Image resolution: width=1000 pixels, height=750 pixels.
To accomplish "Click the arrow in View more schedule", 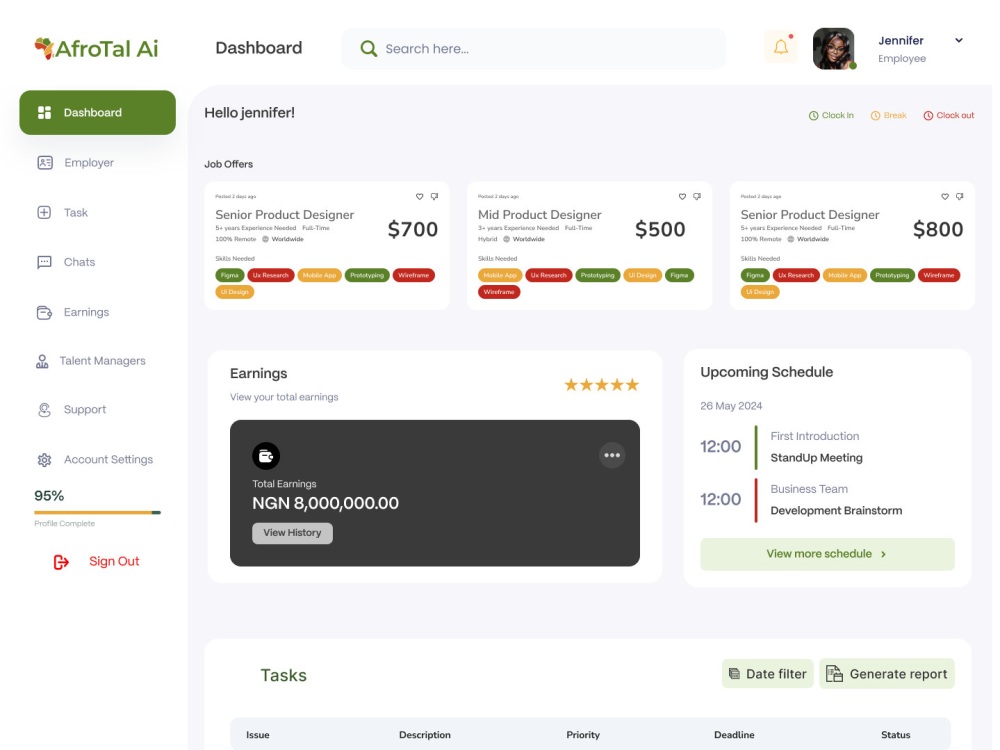I will pyautogui.click(x=883, y=554).
